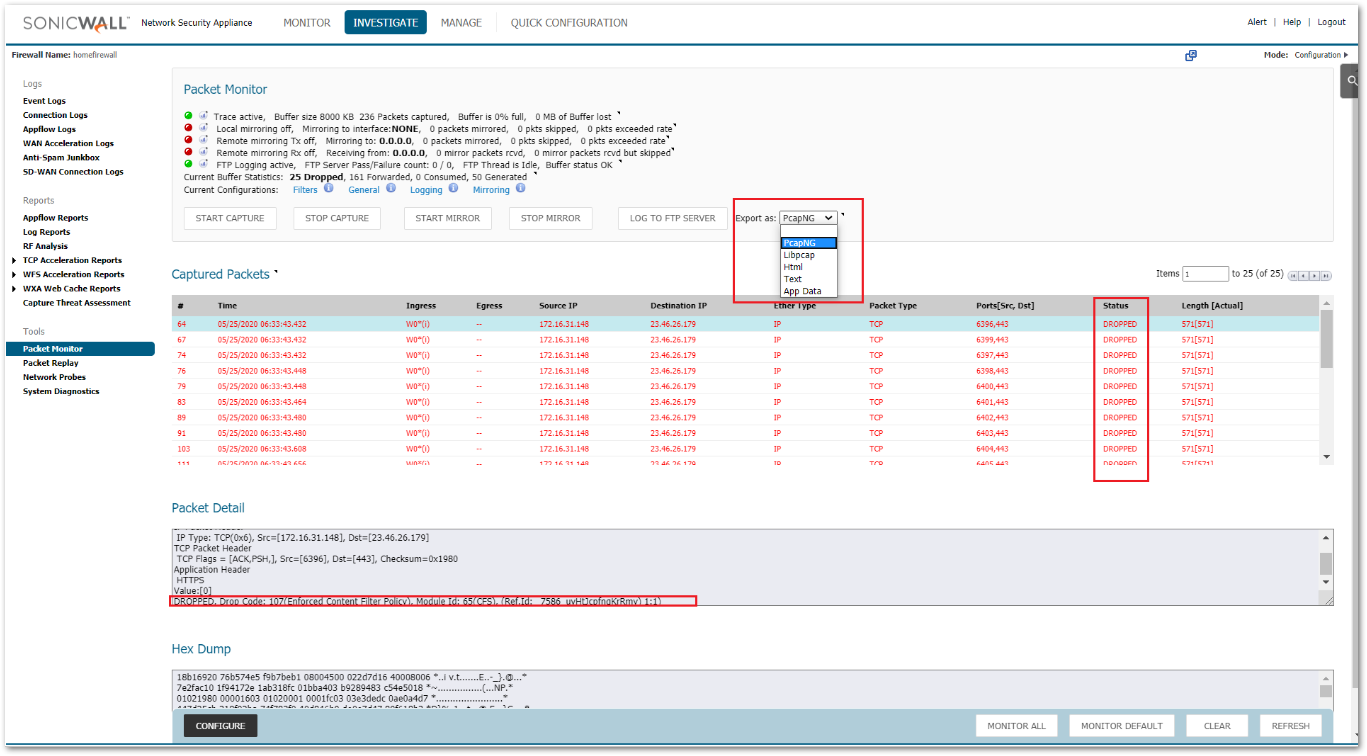Viewport: 1367px width, 756px height.
Task: Click the Trace active stats icon
Action: coord(204,116)
